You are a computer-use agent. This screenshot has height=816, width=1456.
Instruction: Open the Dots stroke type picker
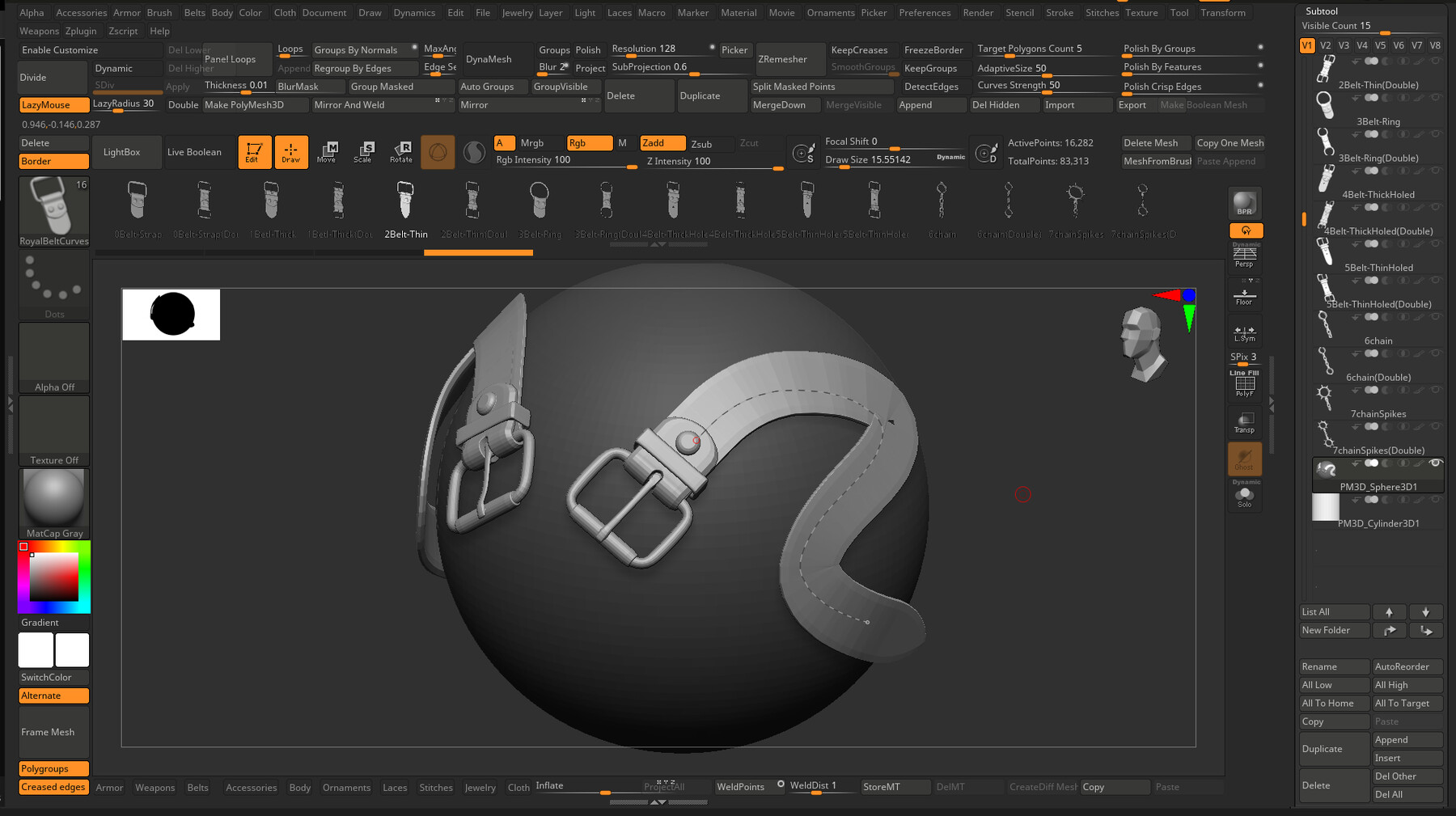54,285
